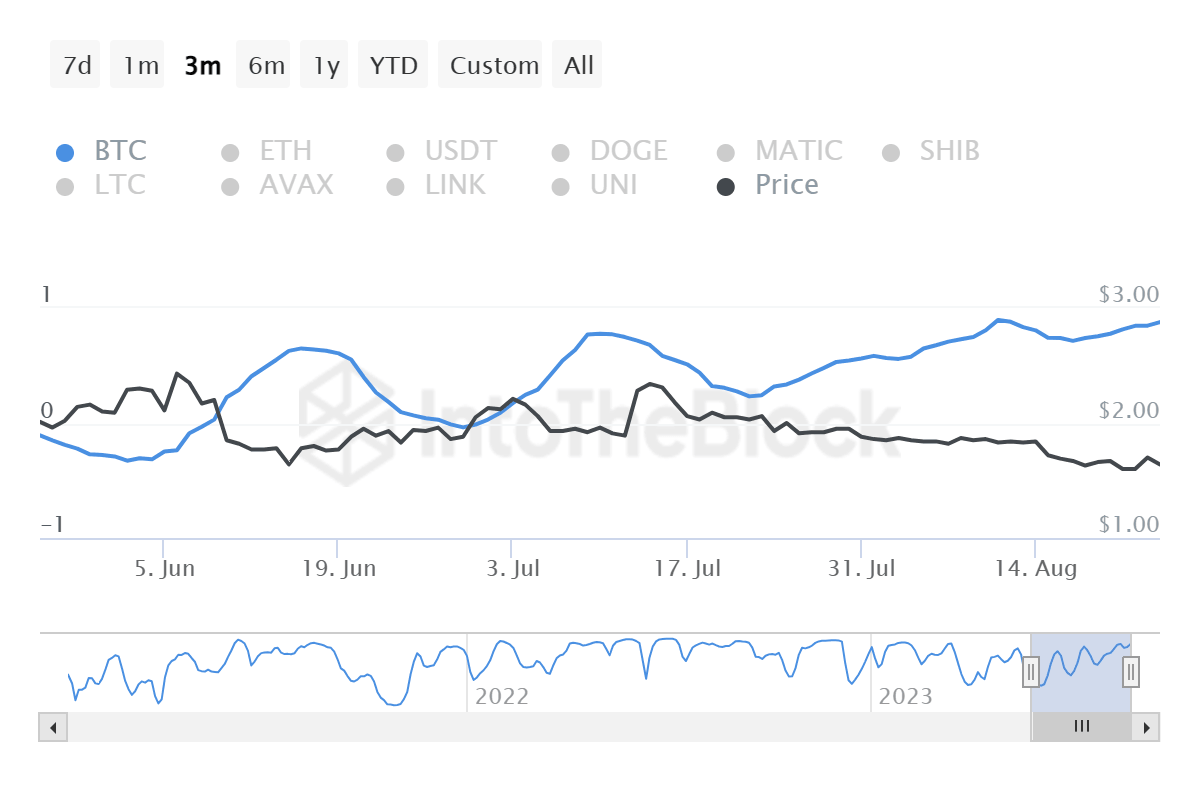
Task: Toggle off the BTC correlation series
Action: coord(120,150)
